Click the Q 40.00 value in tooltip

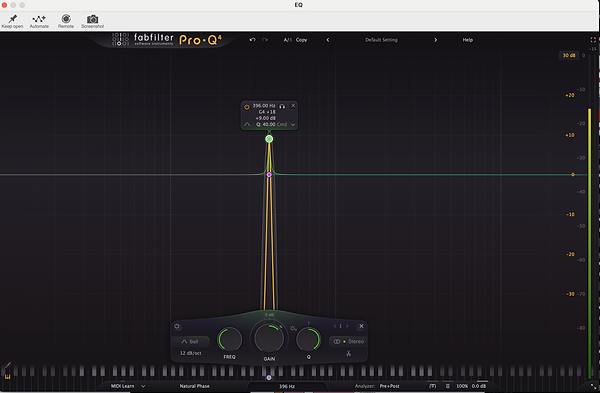coord(266,124)
